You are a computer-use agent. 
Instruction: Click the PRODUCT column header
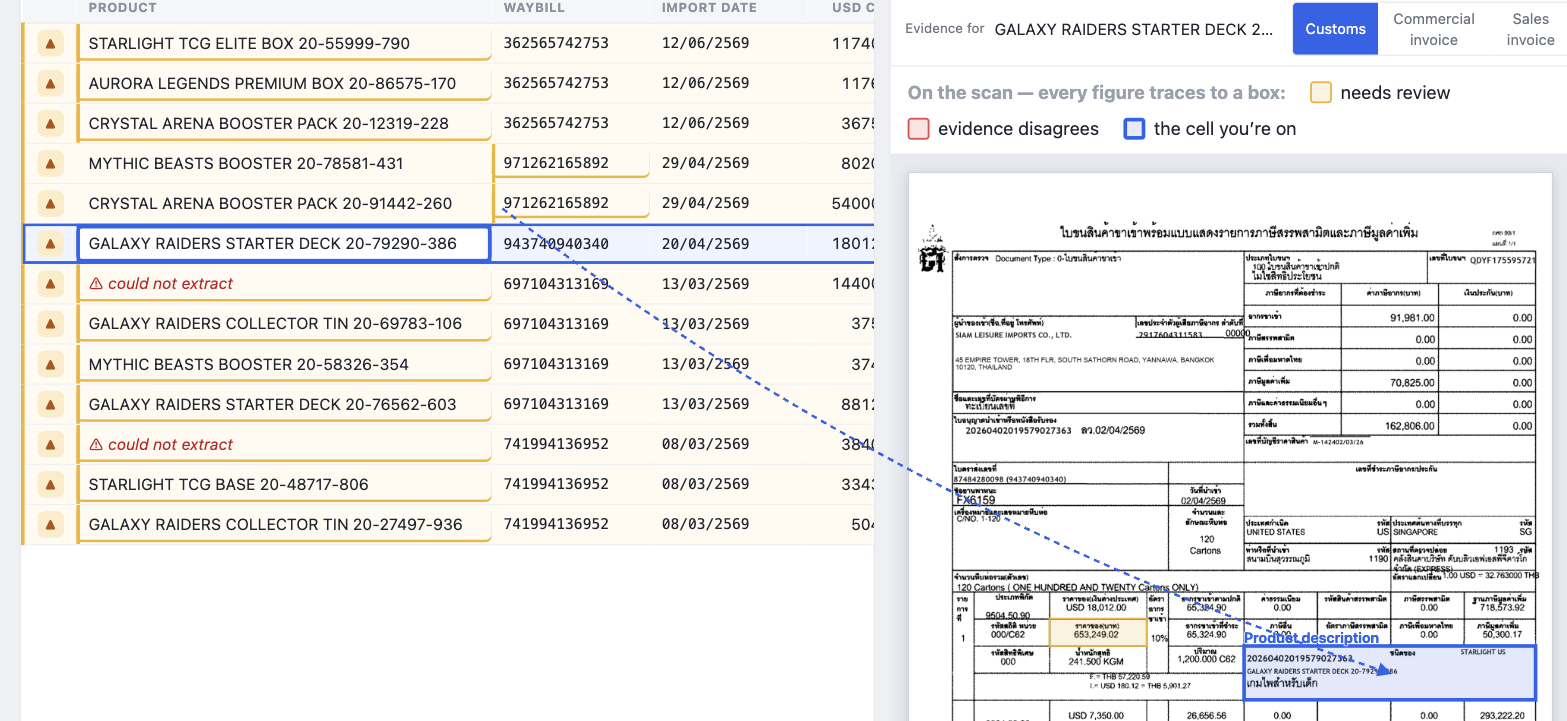click(122, 8)
